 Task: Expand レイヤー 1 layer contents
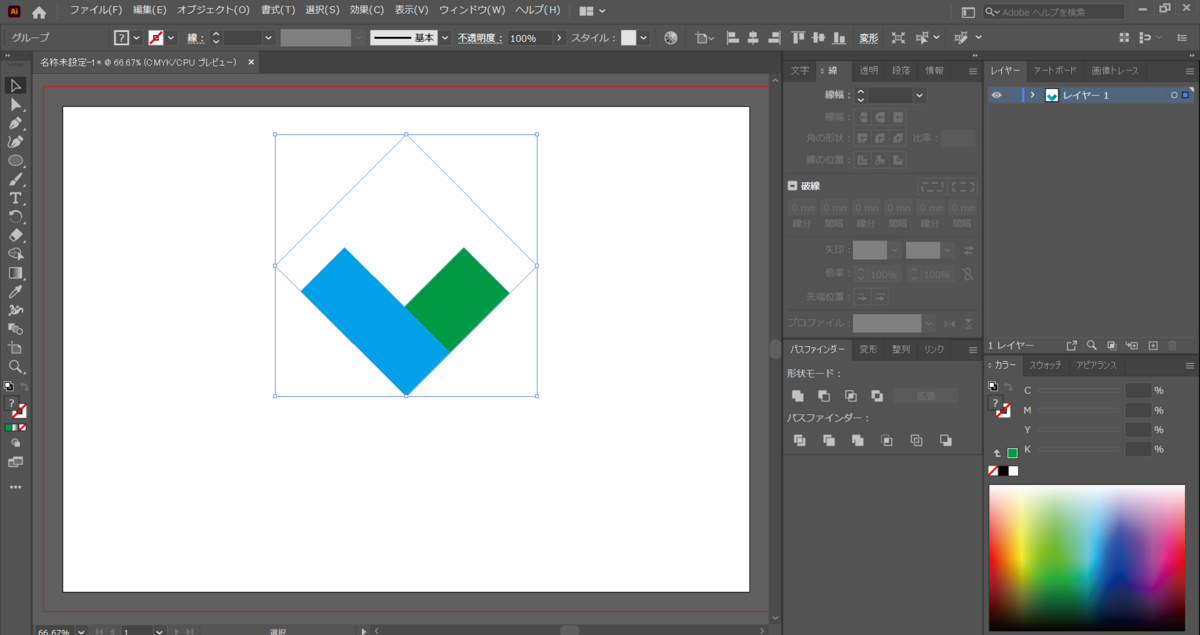pyautogui.click(x=1032, y=95)
